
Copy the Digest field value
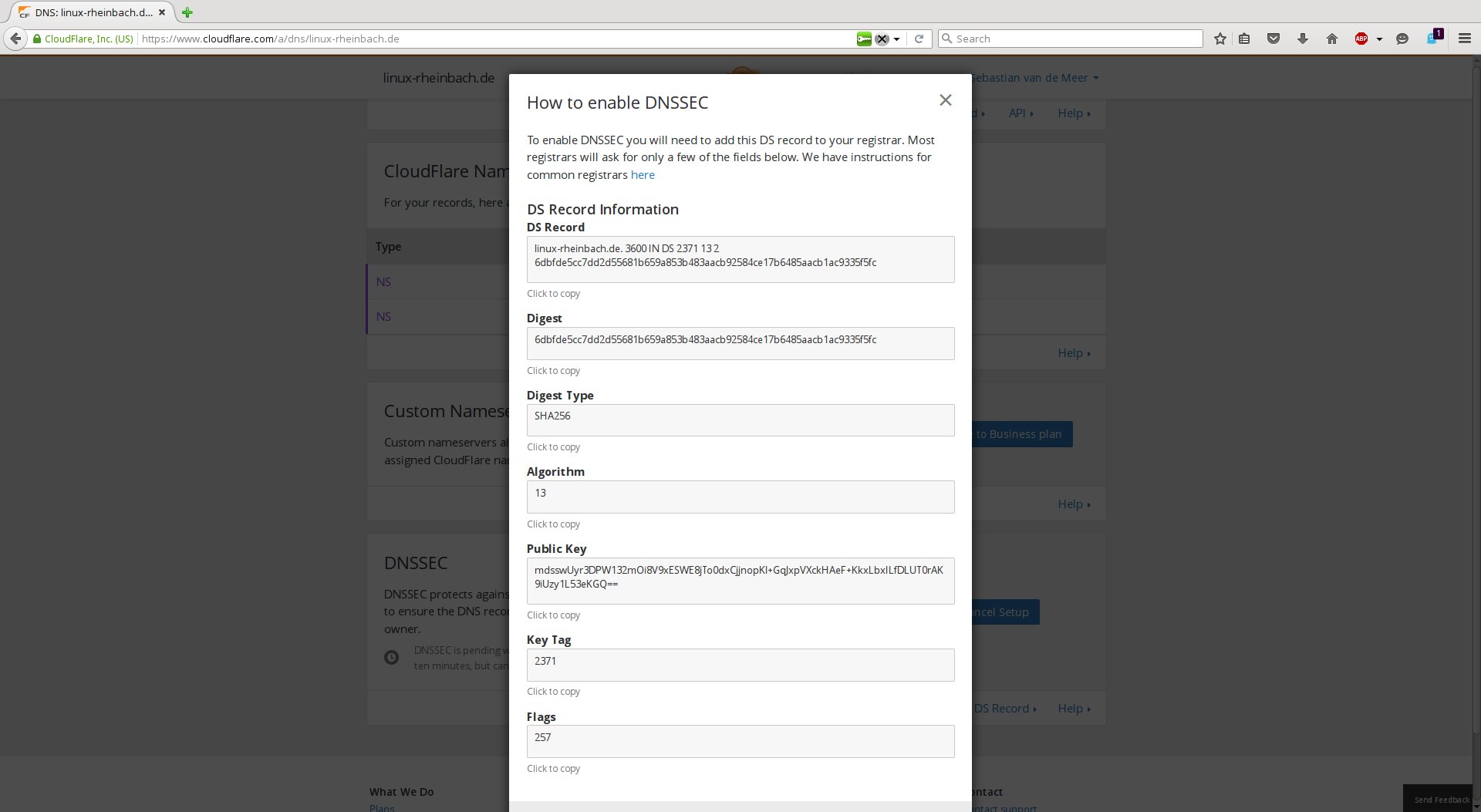pos(740,343)
